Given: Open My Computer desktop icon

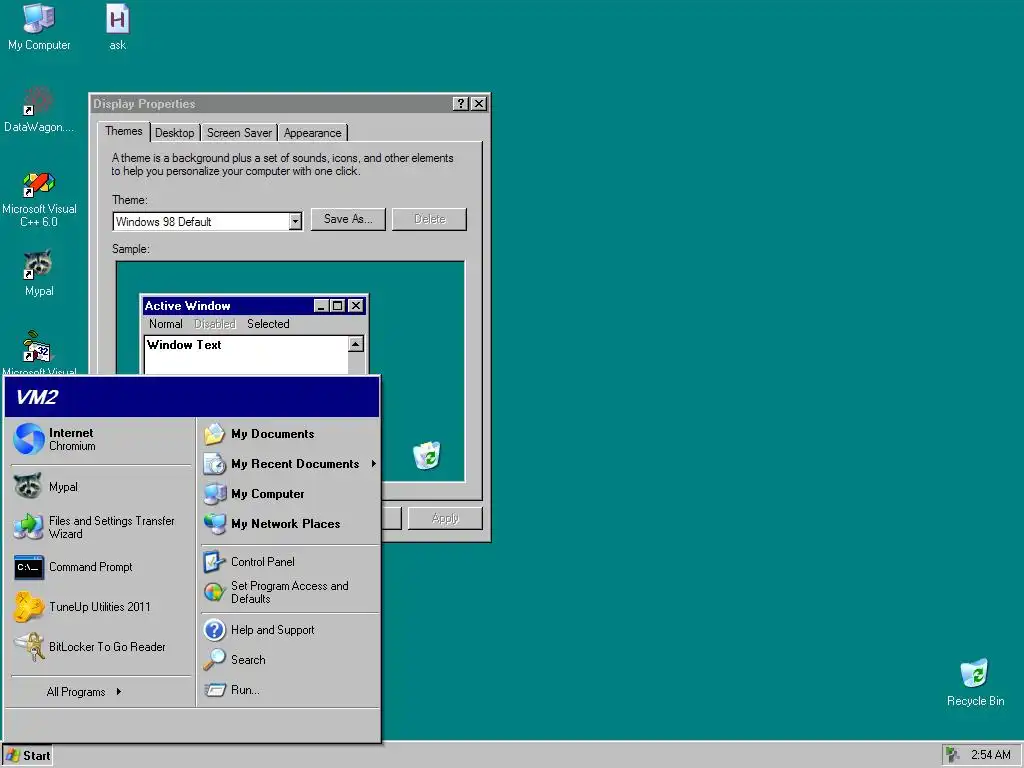Looking at the screenshot, I should tap(39, 27).
